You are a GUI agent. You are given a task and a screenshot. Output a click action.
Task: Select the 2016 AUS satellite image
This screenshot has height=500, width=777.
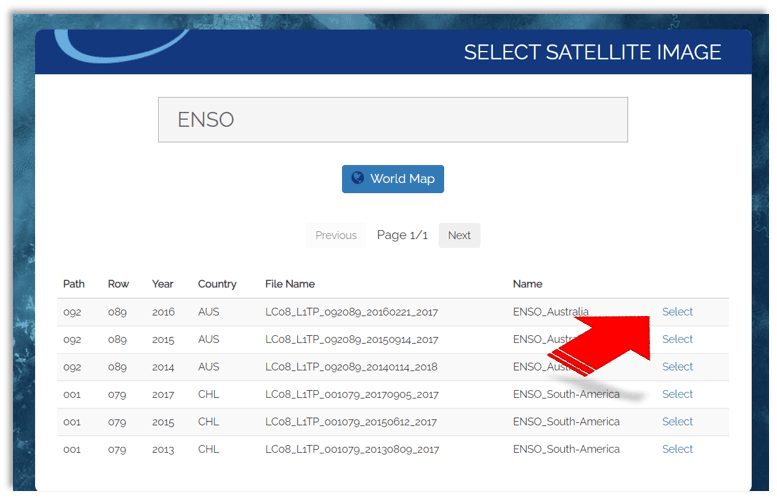click(677, 312)
